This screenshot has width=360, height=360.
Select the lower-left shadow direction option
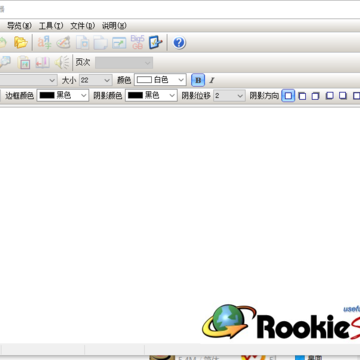pos(329,96)
